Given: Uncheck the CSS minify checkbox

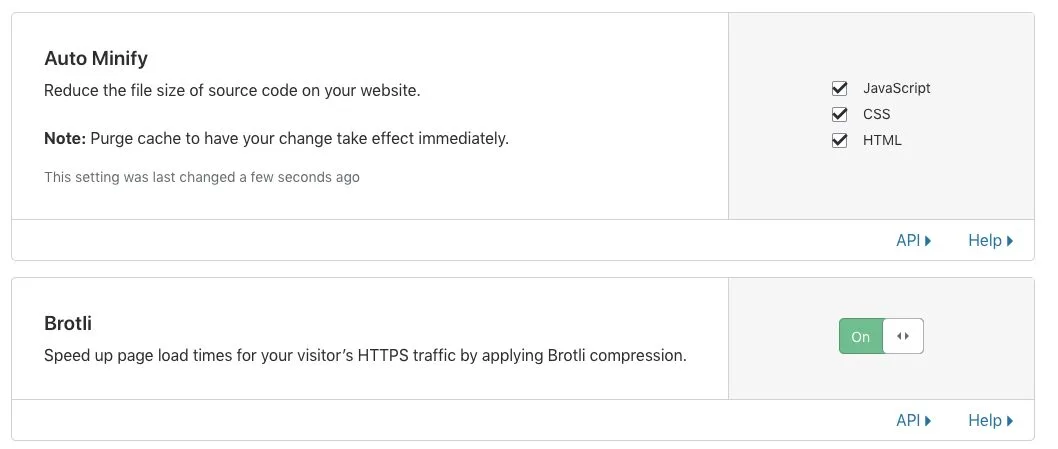Looking at the screenshot, I should point(839,114).
